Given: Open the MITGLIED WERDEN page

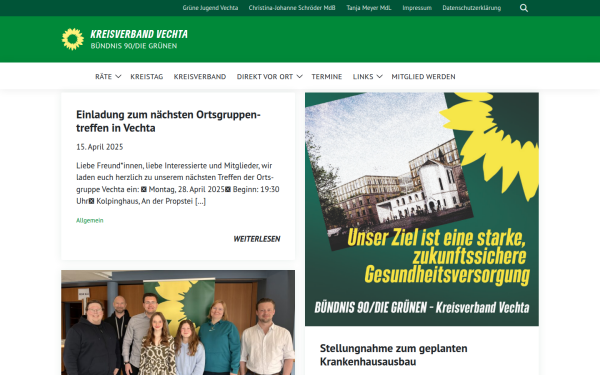Looking at the screenshot, I should click(423, 77).
